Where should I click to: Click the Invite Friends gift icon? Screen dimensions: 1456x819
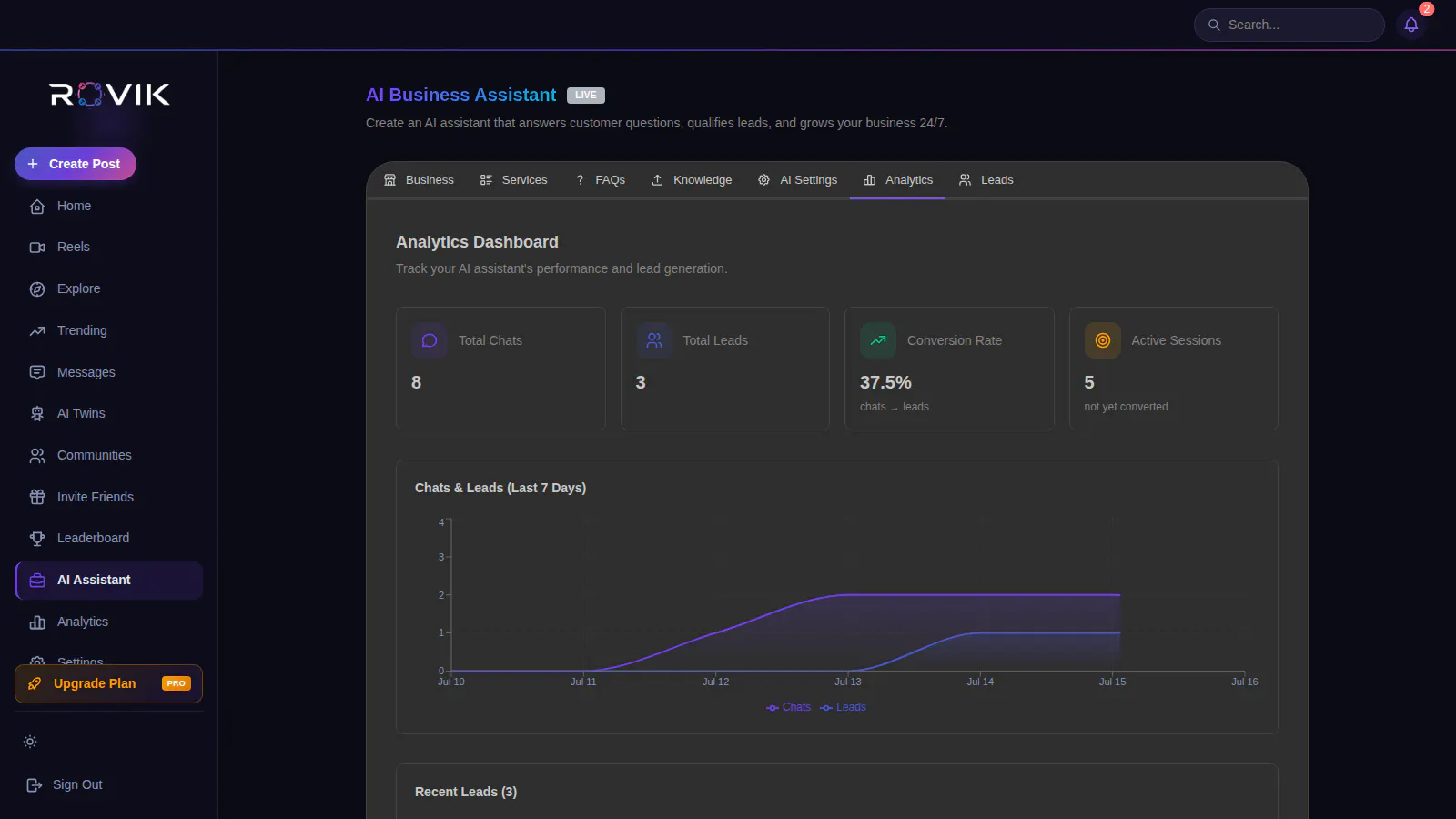[37, 497]
